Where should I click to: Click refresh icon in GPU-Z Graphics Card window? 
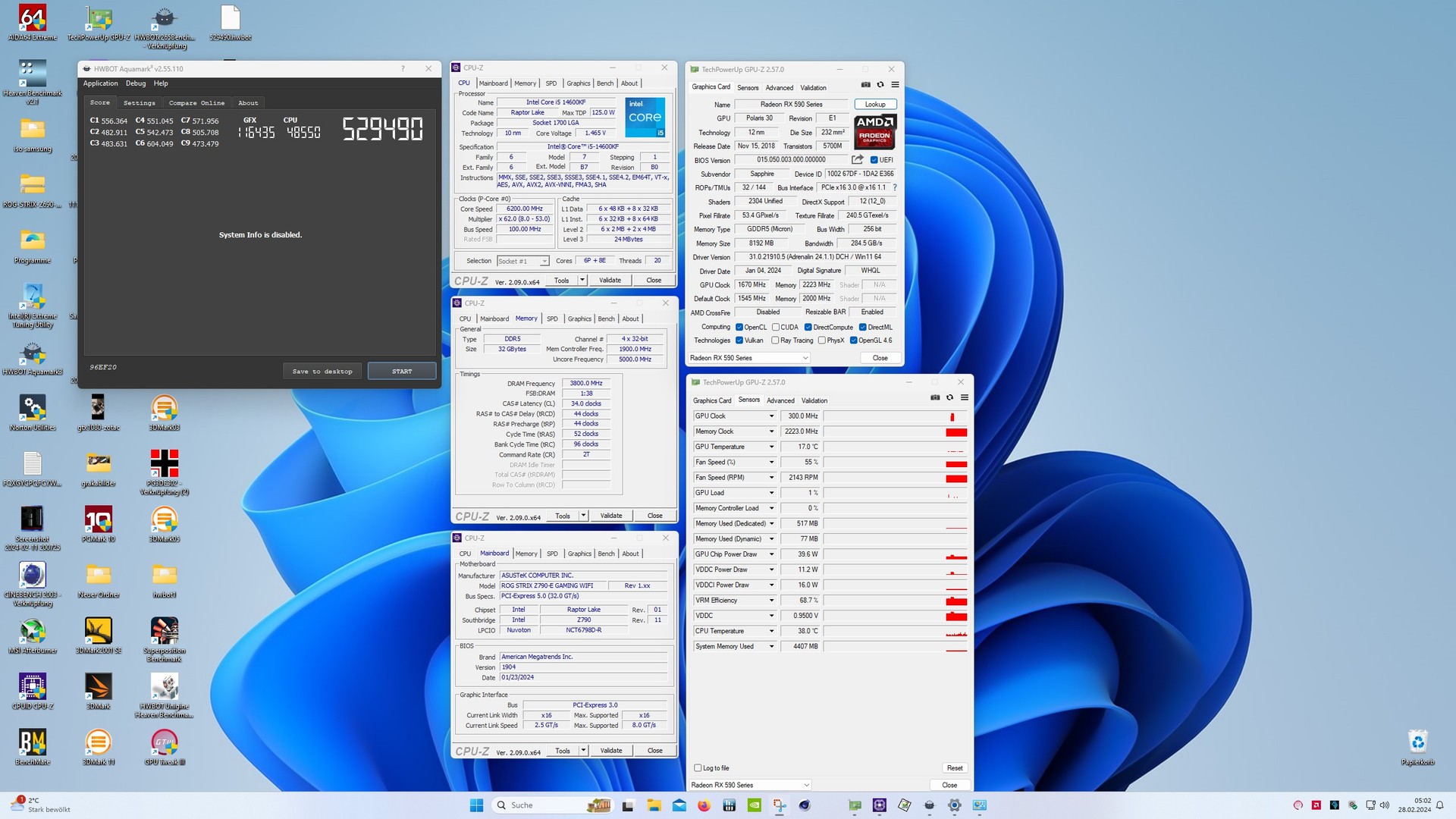(x=880, y=85)
